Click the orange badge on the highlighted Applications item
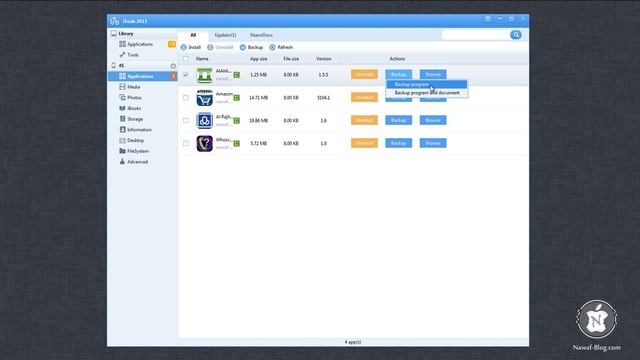 (173, 76)
